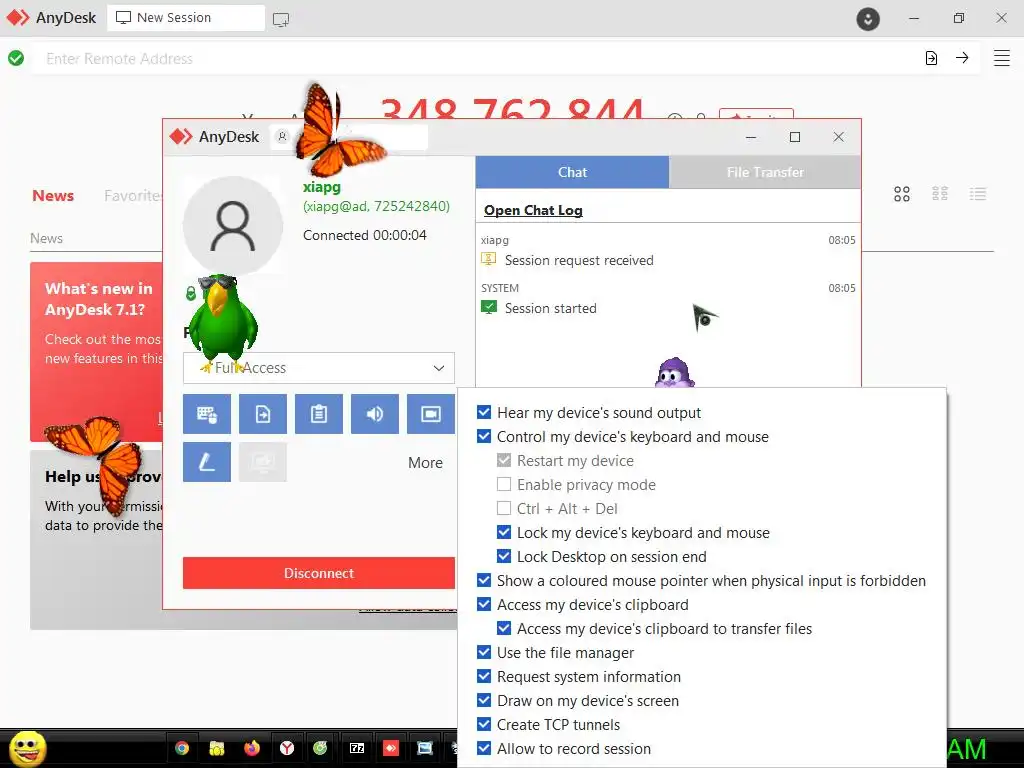Open Yandex browser from the taskbar
Image resolution: width=1024 pixels, height=768 pixels.
287,748
